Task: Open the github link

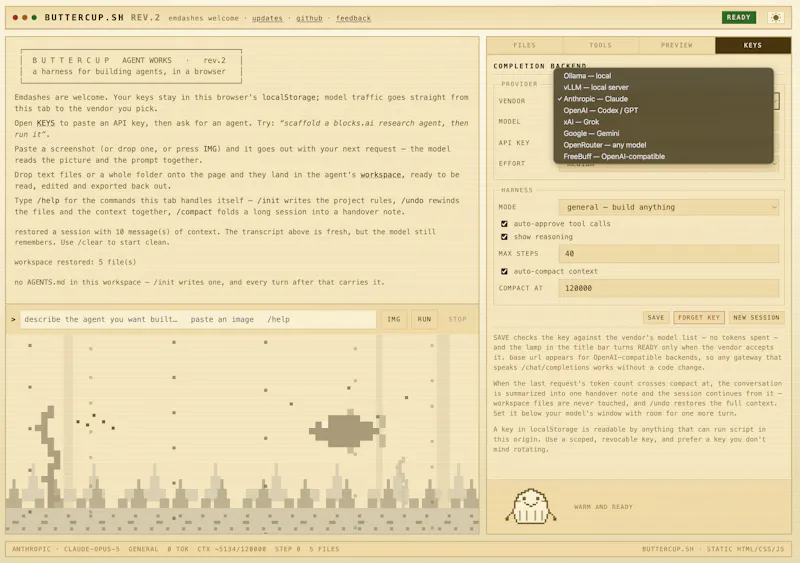Action: pos(309,18)
